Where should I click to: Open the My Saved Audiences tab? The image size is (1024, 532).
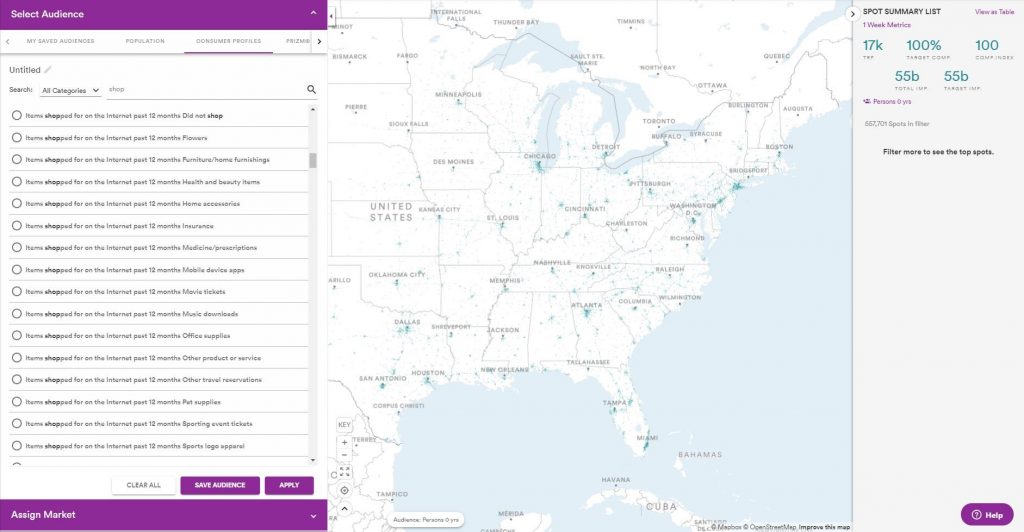tap(60, 42)
